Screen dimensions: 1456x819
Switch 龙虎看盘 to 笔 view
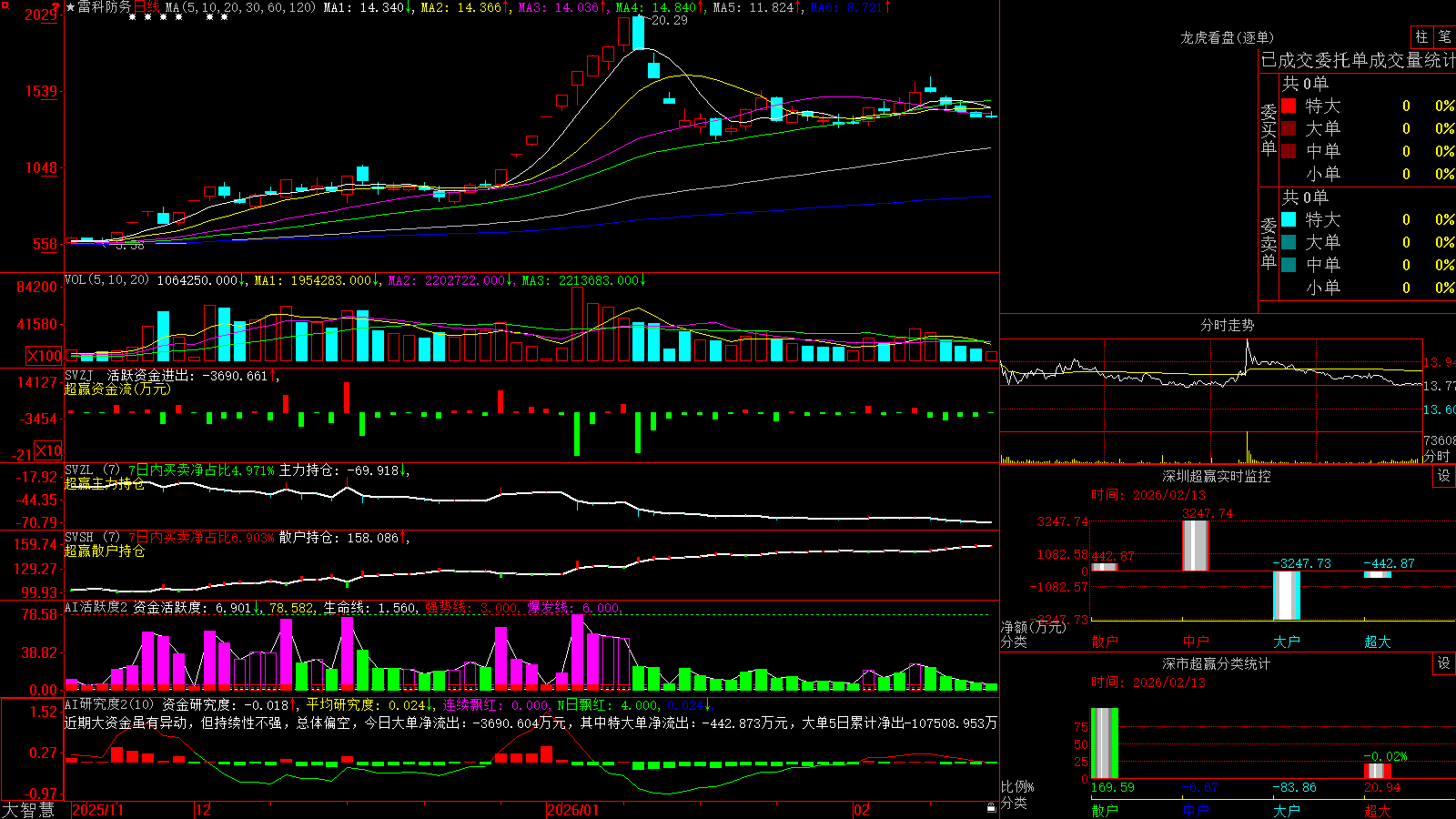(x=1445, y=36)
